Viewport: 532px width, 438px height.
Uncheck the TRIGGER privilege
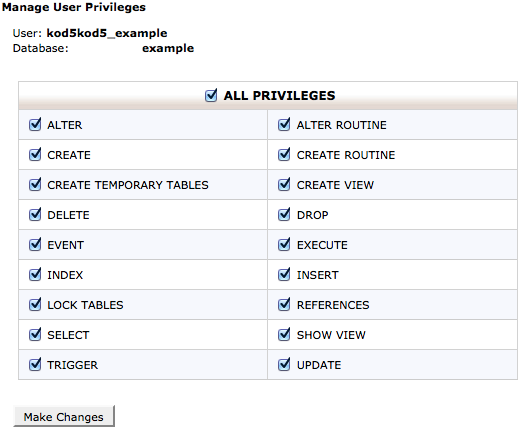[35, 365]
